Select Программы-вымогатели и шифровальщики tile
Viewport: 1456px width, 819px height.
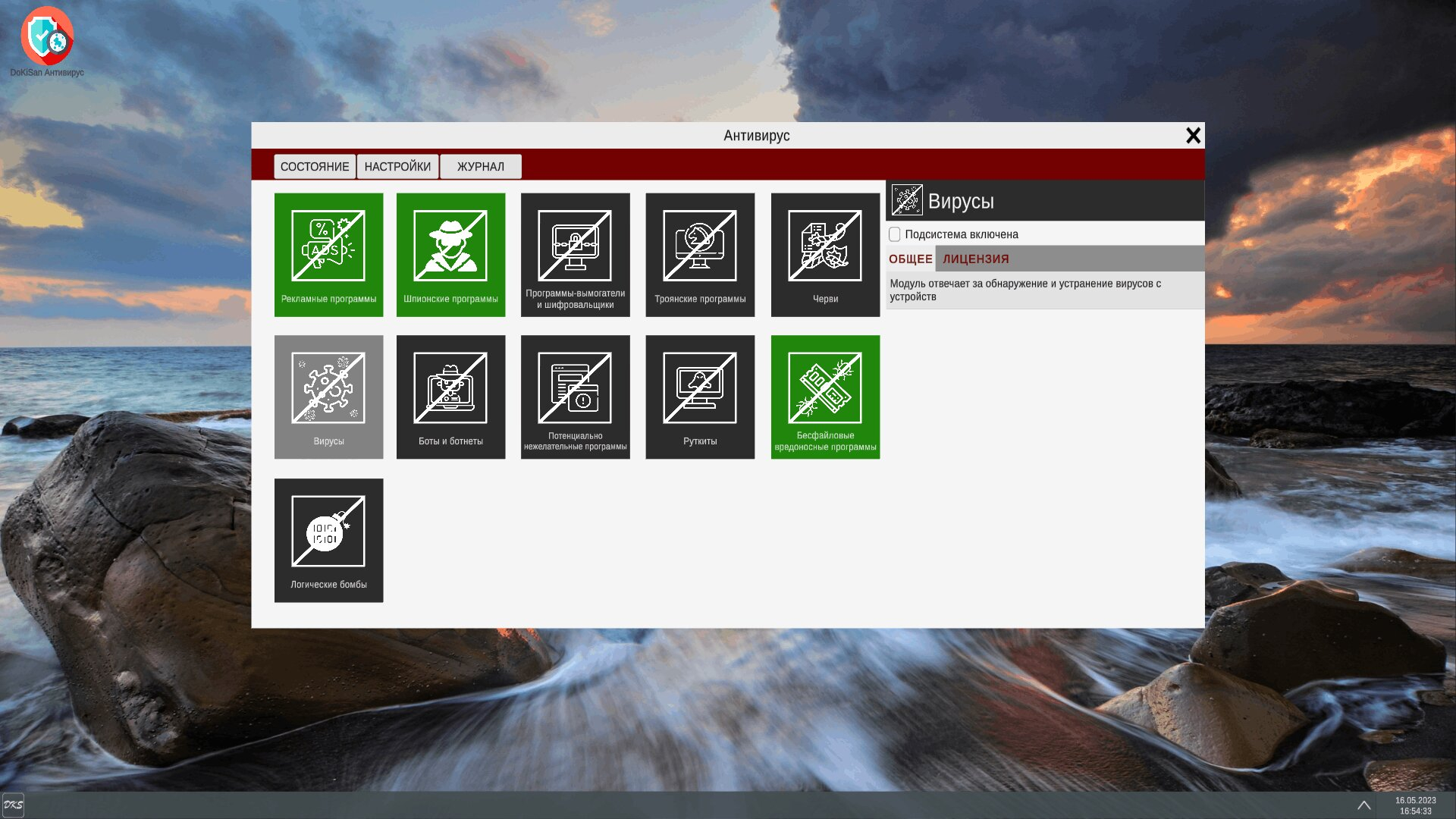point(575,254)
